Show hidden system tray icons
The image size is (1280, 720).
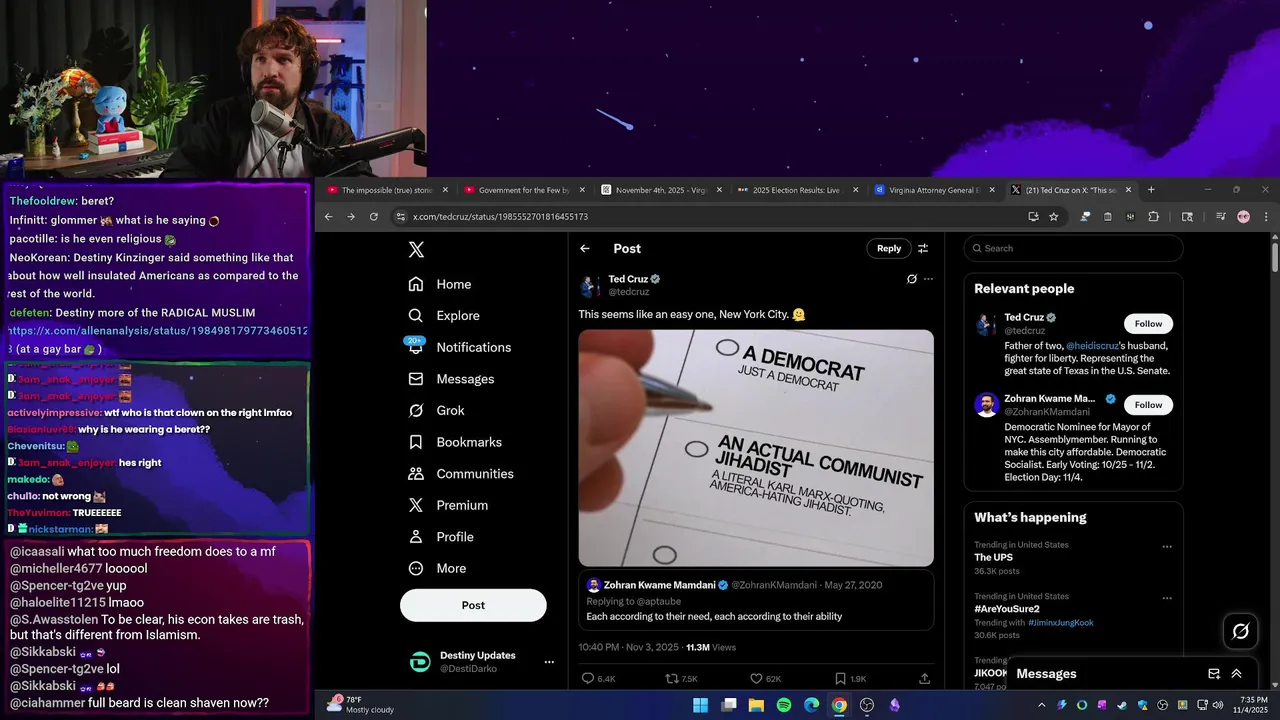pyautogui.click(x=1041, y=705)
